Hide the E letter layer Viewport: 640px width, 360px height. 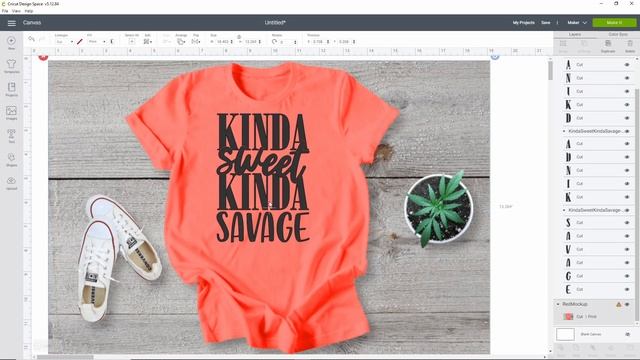click(x=627, y=289)
